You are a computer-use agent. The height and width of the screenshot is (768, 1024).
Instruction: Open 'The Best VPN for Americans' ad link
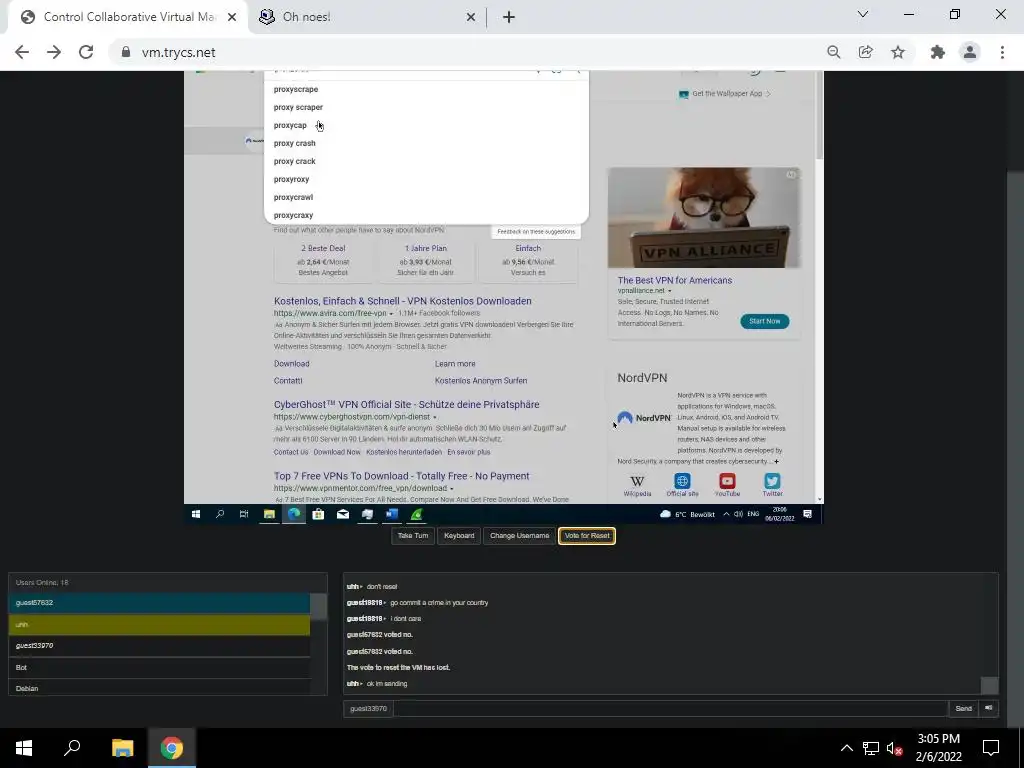click(675, 280)
